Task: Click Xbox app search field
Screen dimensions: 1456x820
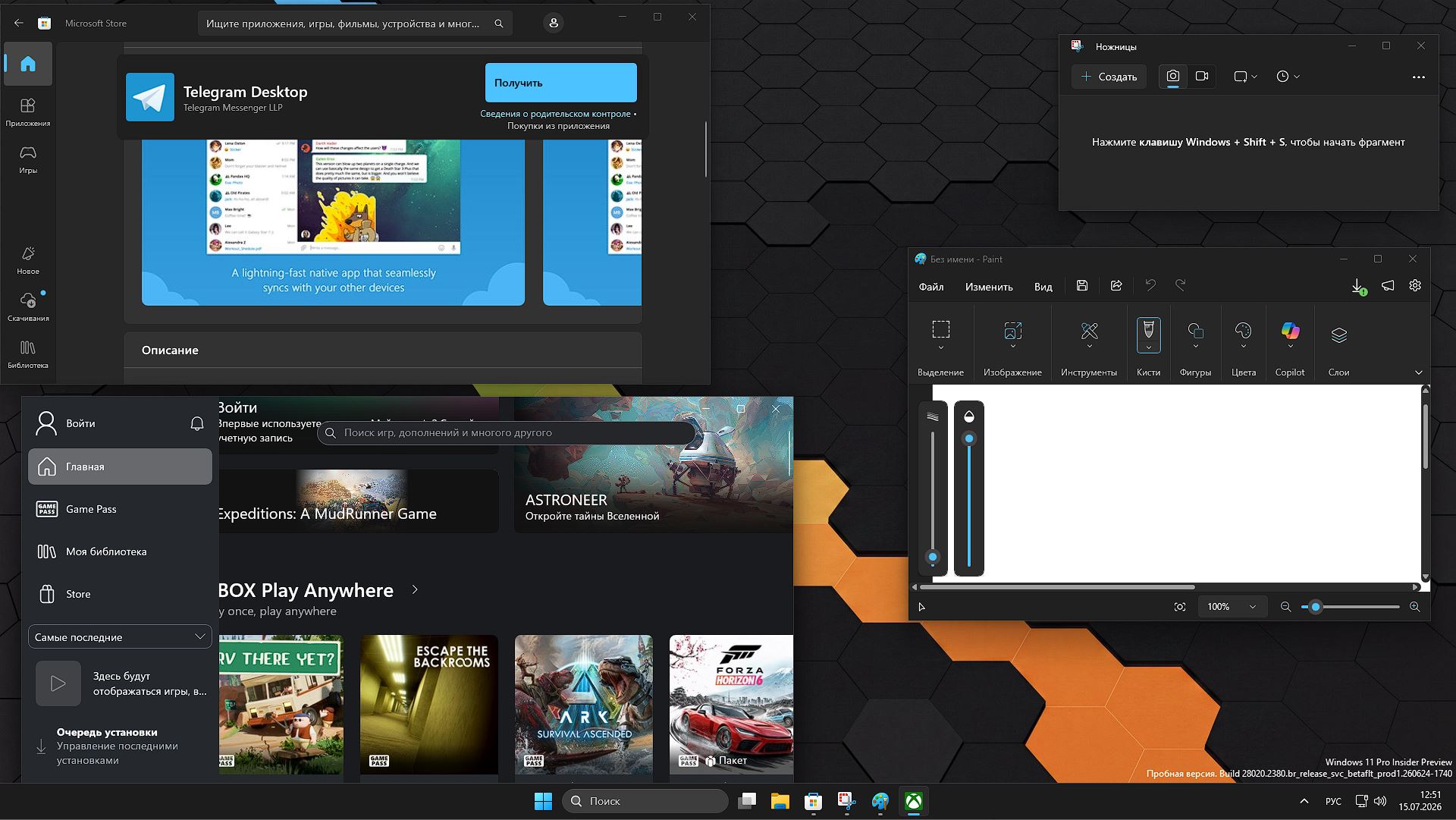Action: click(x=507, y=432)
